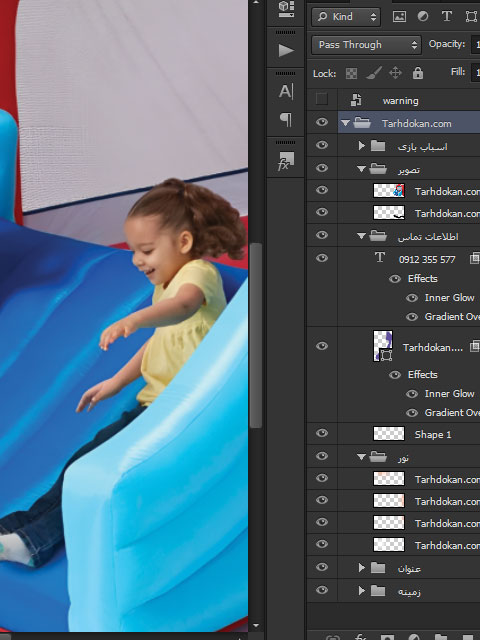Open the Pass Through blend mode dropdown
Image resolution: width=480 pixels, height=640 pixels.
(x=366, y=44)
